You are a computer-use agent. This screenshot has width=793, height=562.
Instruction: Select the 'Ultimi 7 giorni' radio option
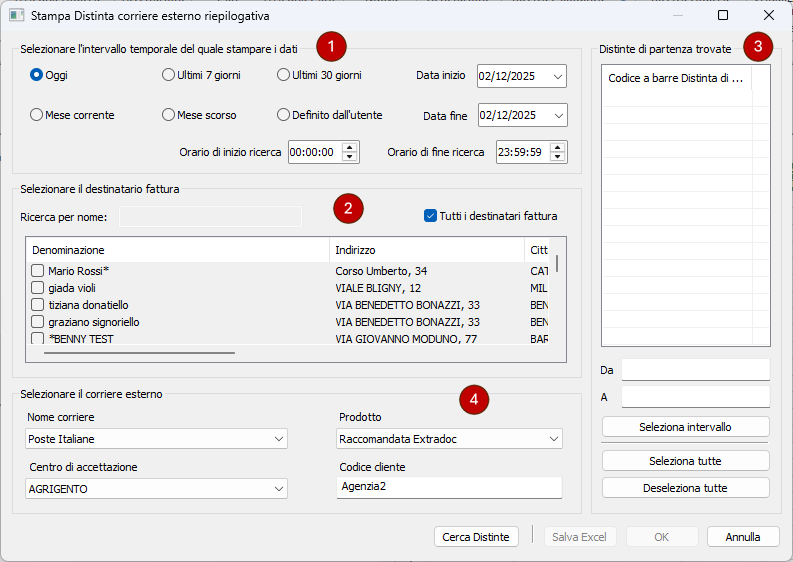coord(168,75)
